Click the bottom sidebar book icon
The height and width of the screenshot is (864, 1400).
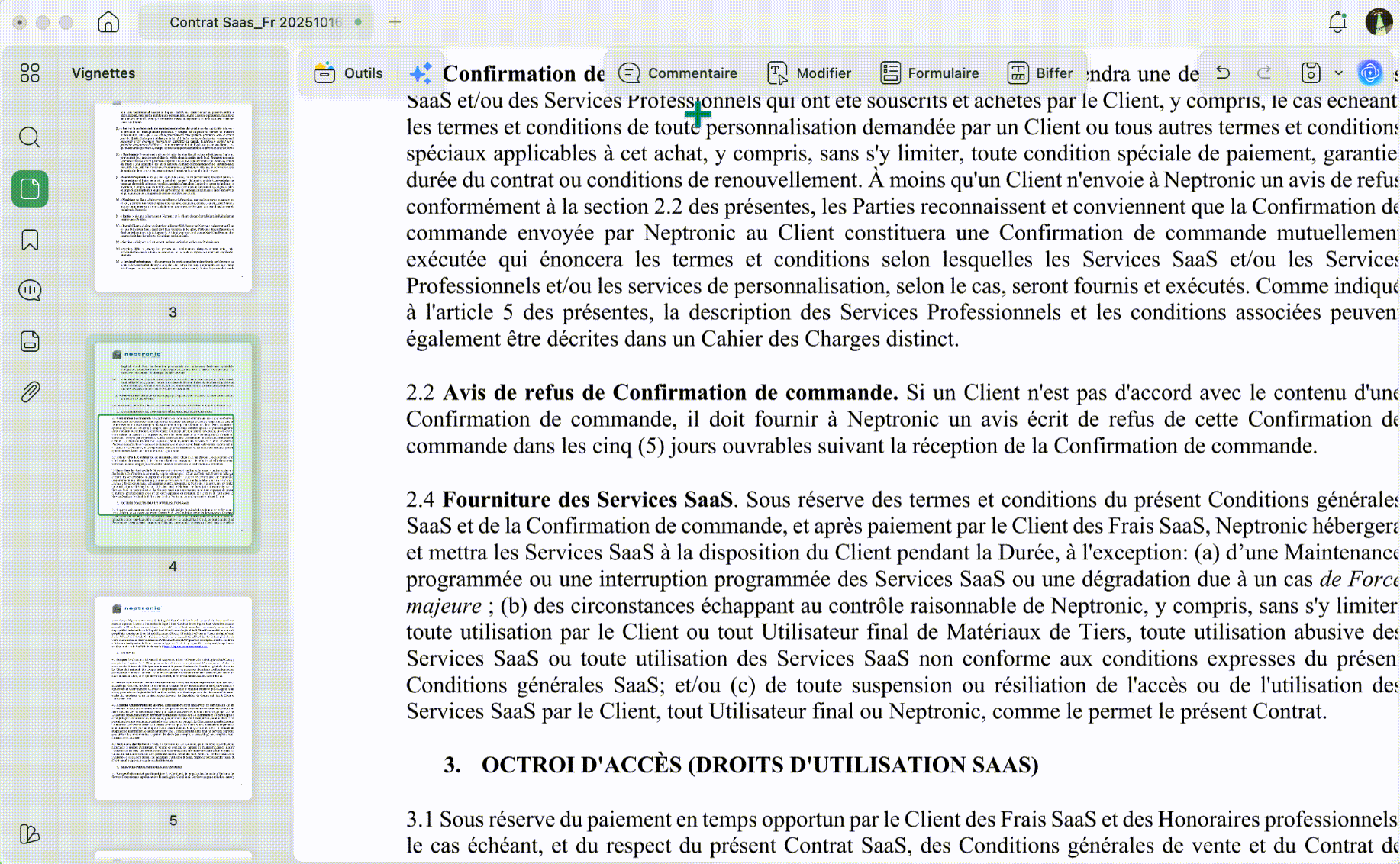(30, 833)
